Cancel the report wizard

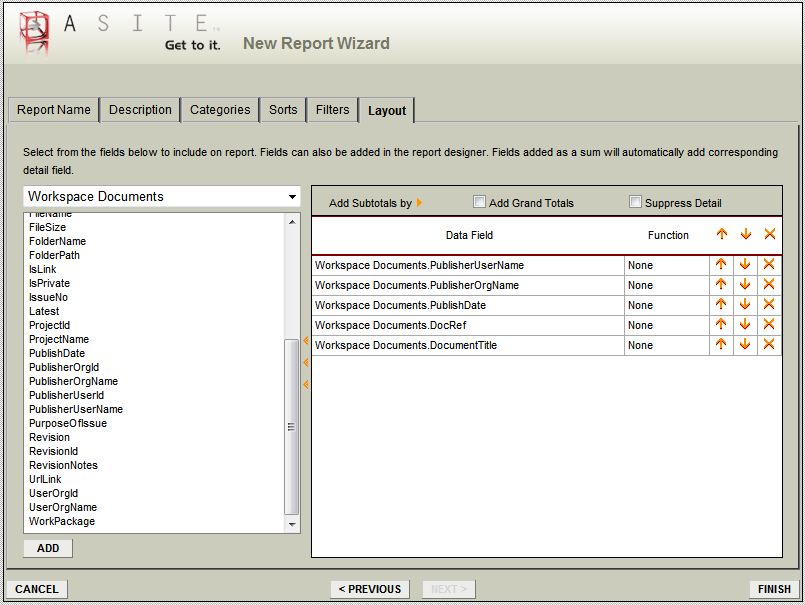[x=36, y=589]
